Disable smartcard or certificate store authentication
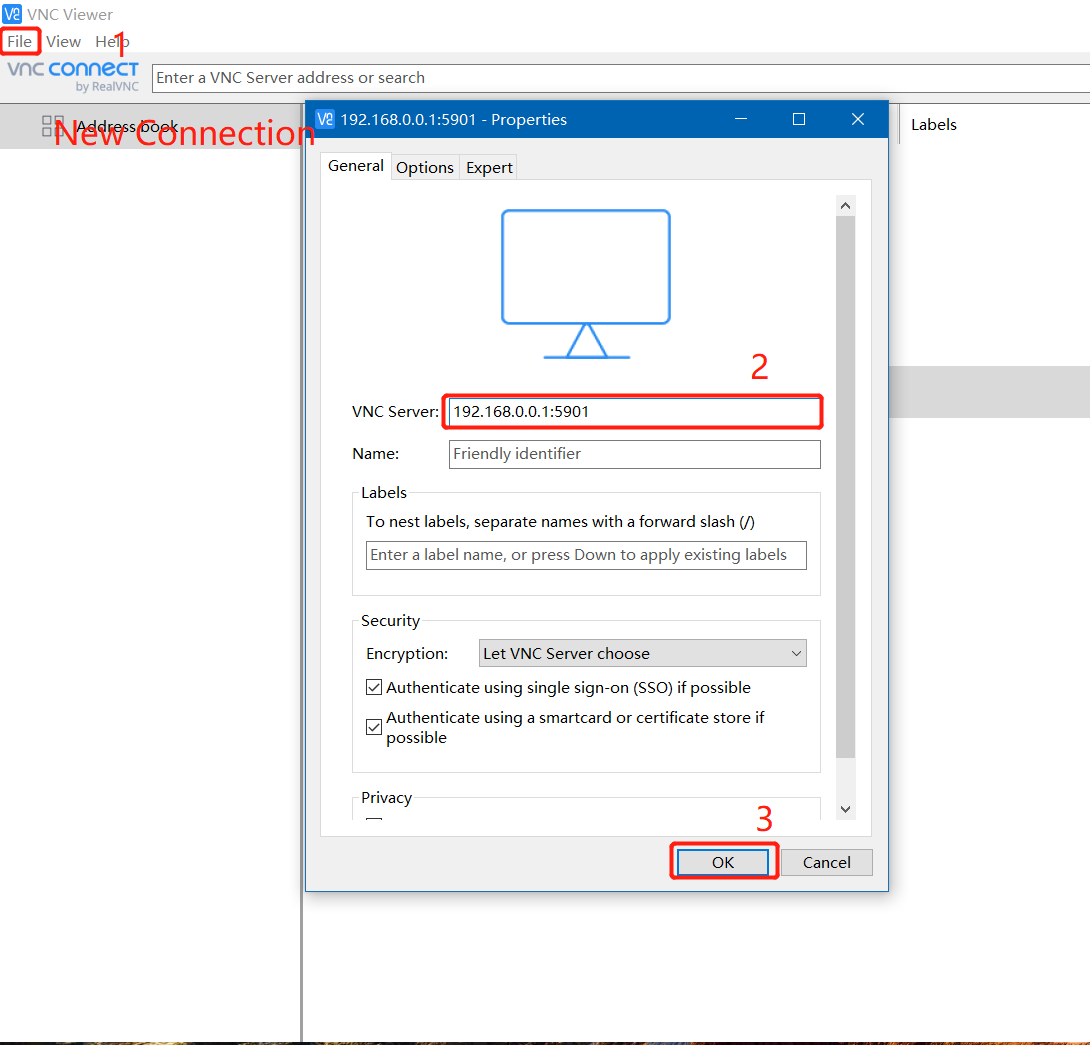The width and height of the screenshot is (1090, 1045). [x=374, y=727]
